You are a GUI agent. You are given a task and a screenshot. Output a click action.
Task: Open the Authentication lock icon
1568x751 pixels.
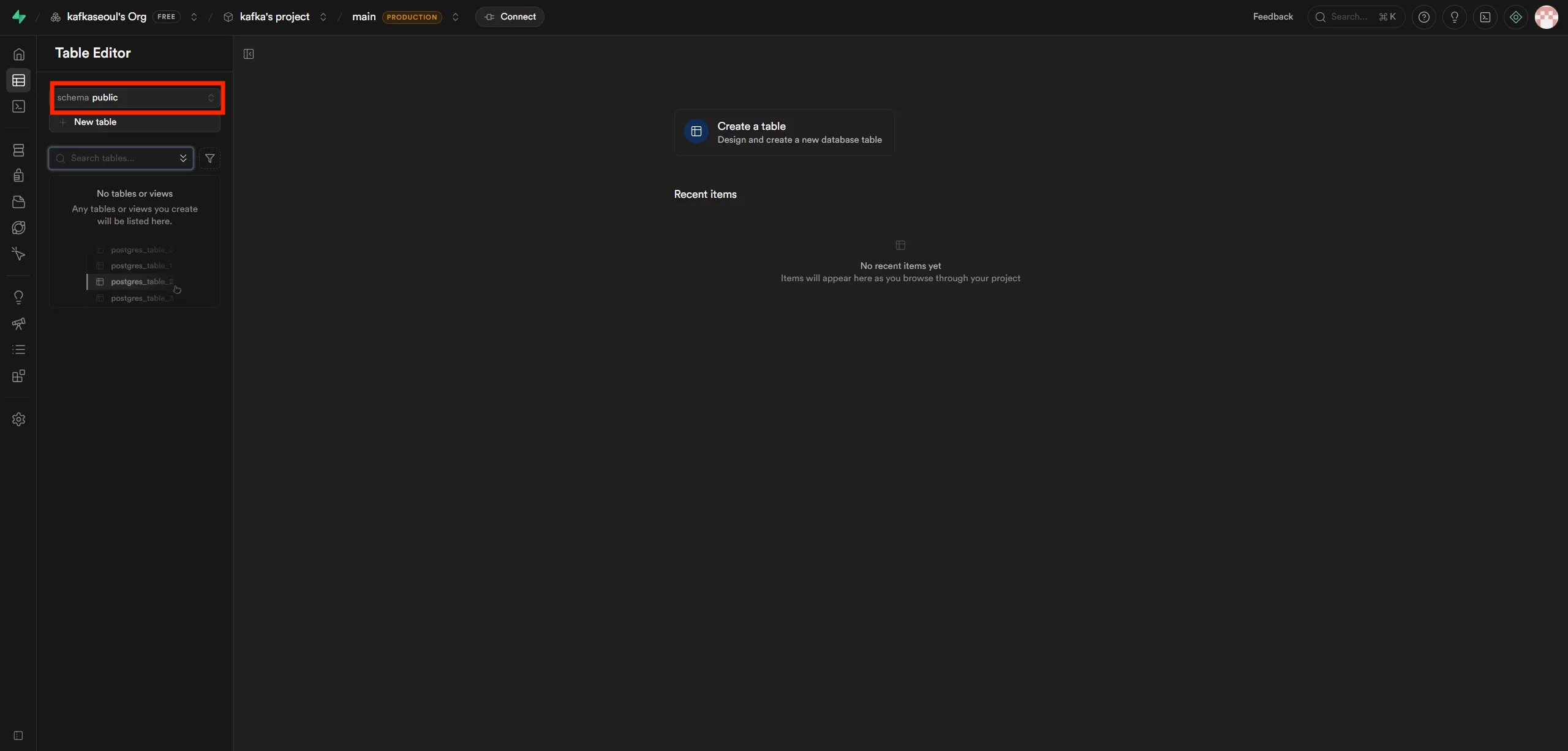pos(18,176)
